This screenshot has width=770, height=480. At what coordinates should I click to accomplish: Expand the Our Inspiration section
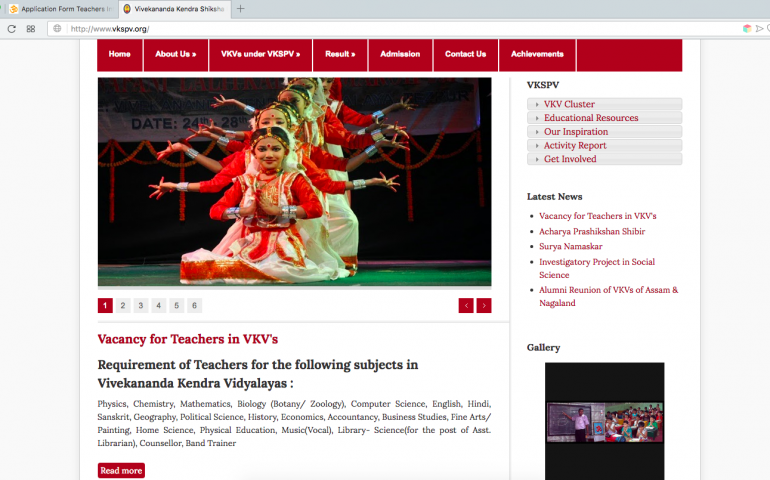click(x=605, y=132)
